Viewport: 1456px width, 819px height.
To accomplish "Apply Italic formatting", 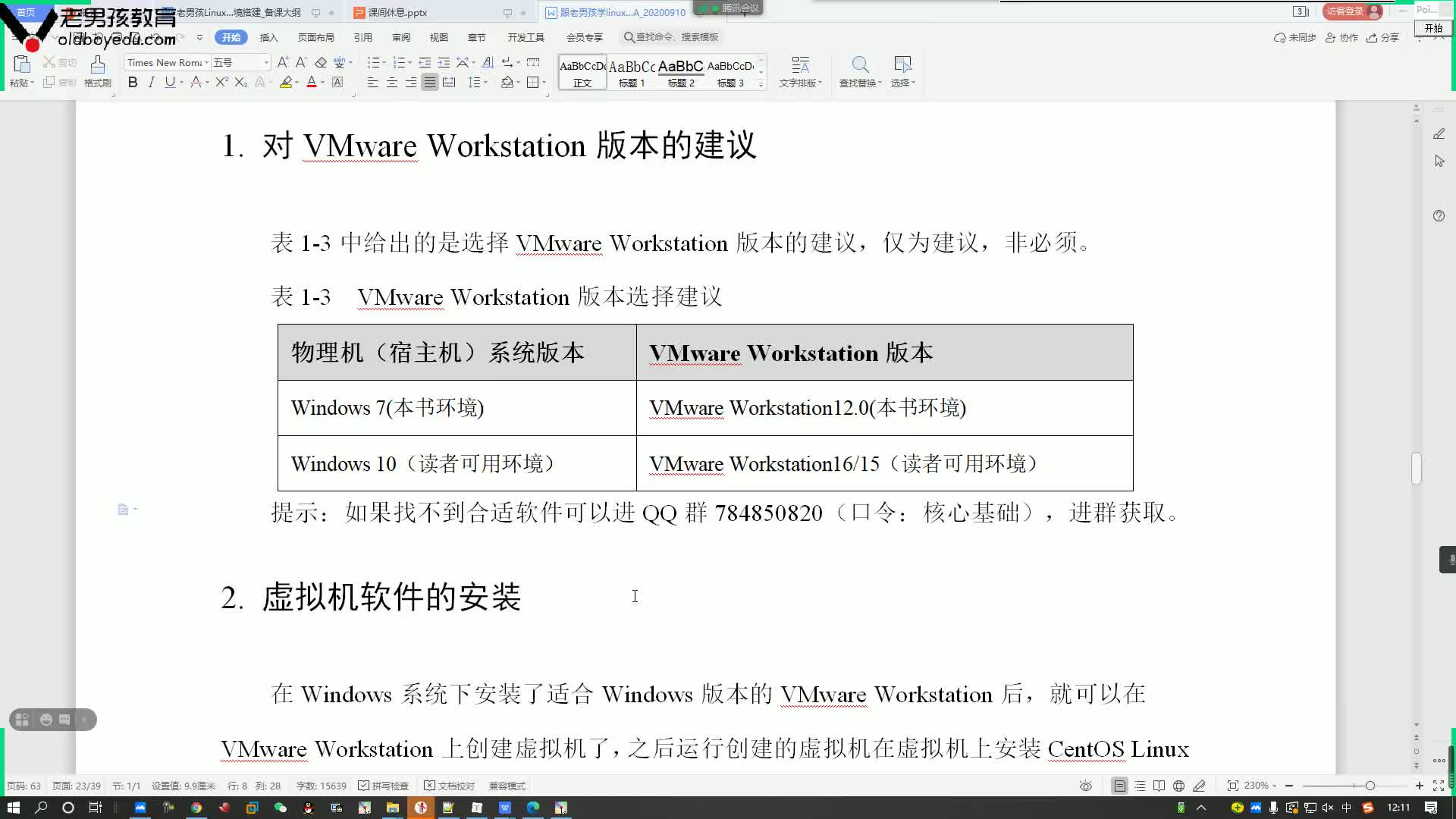I will [x=151, y=82].
